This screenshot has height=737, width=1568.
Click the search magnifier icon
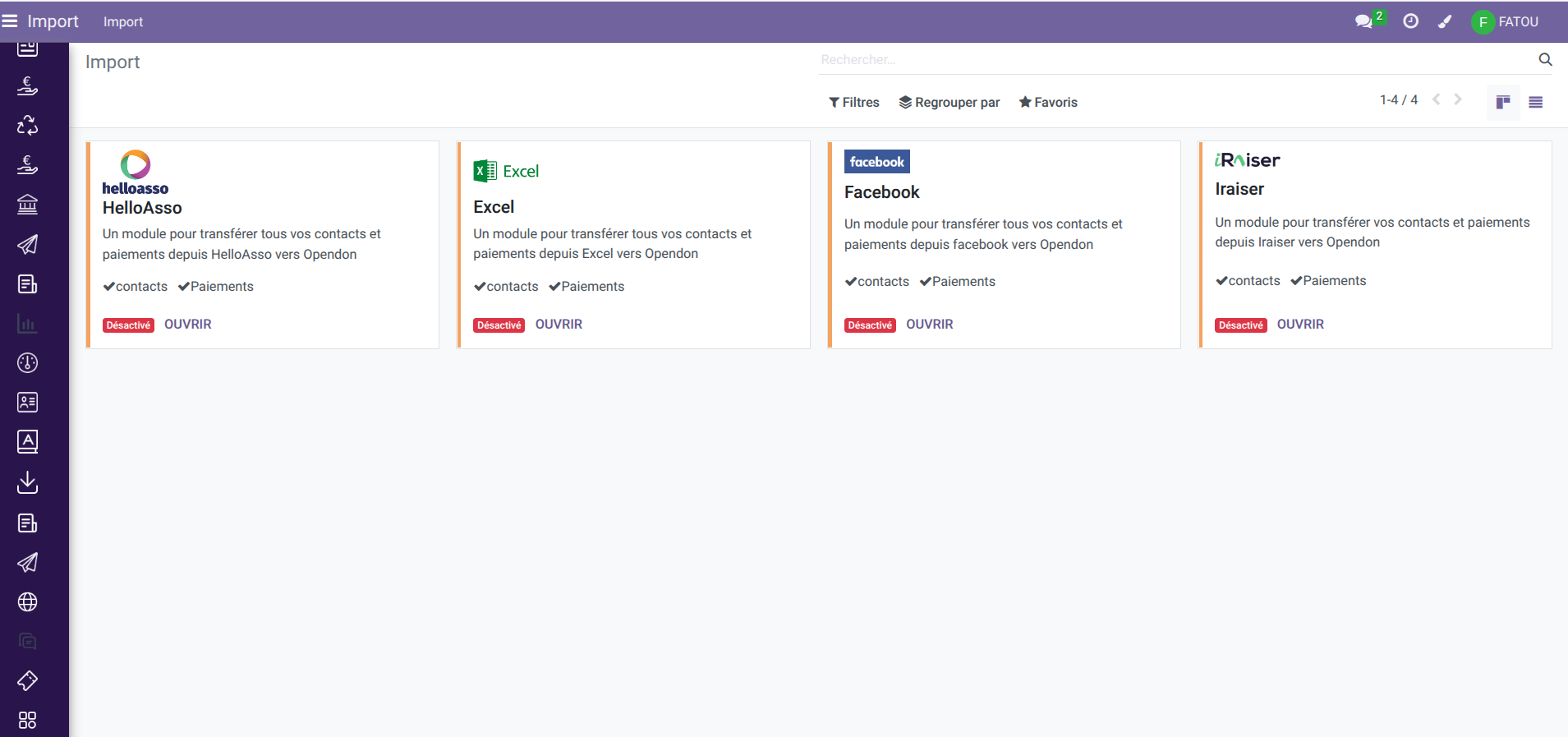tap(1545, 59)
